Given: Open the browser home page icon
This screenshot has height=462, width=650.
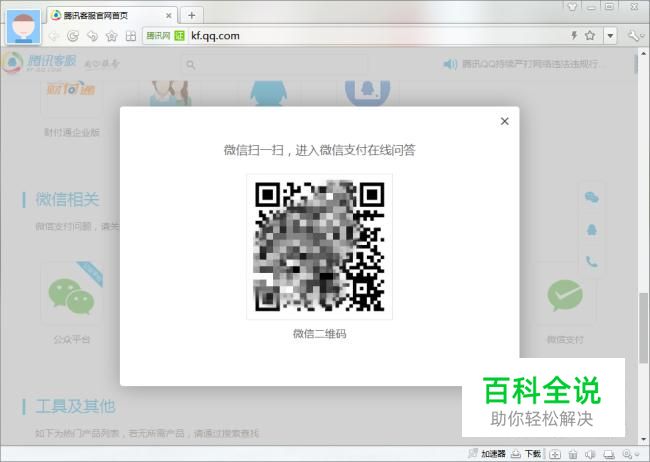Looking at the screenshot, I should click(112, 36).
